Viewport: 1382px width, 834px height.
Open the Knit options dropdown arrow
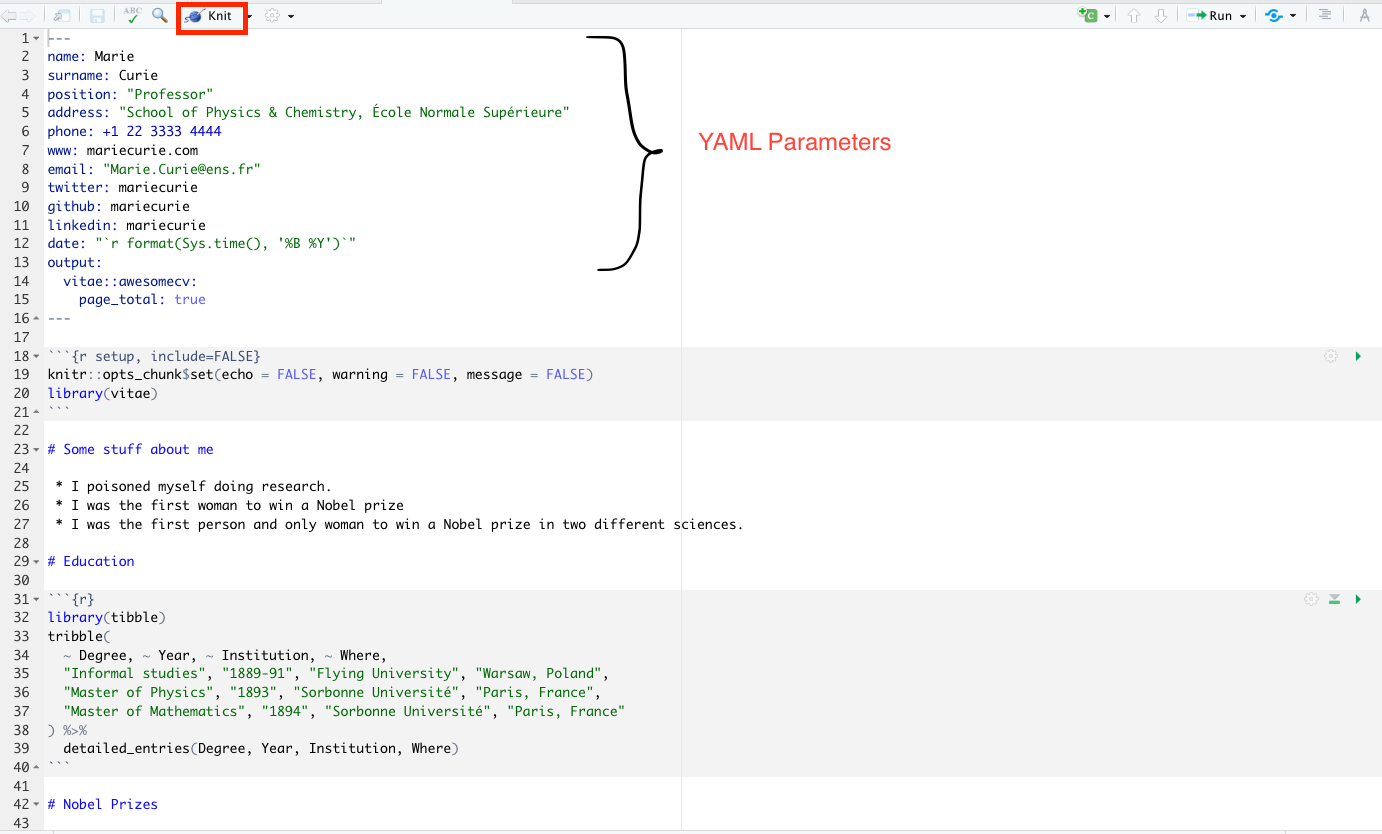248,17
